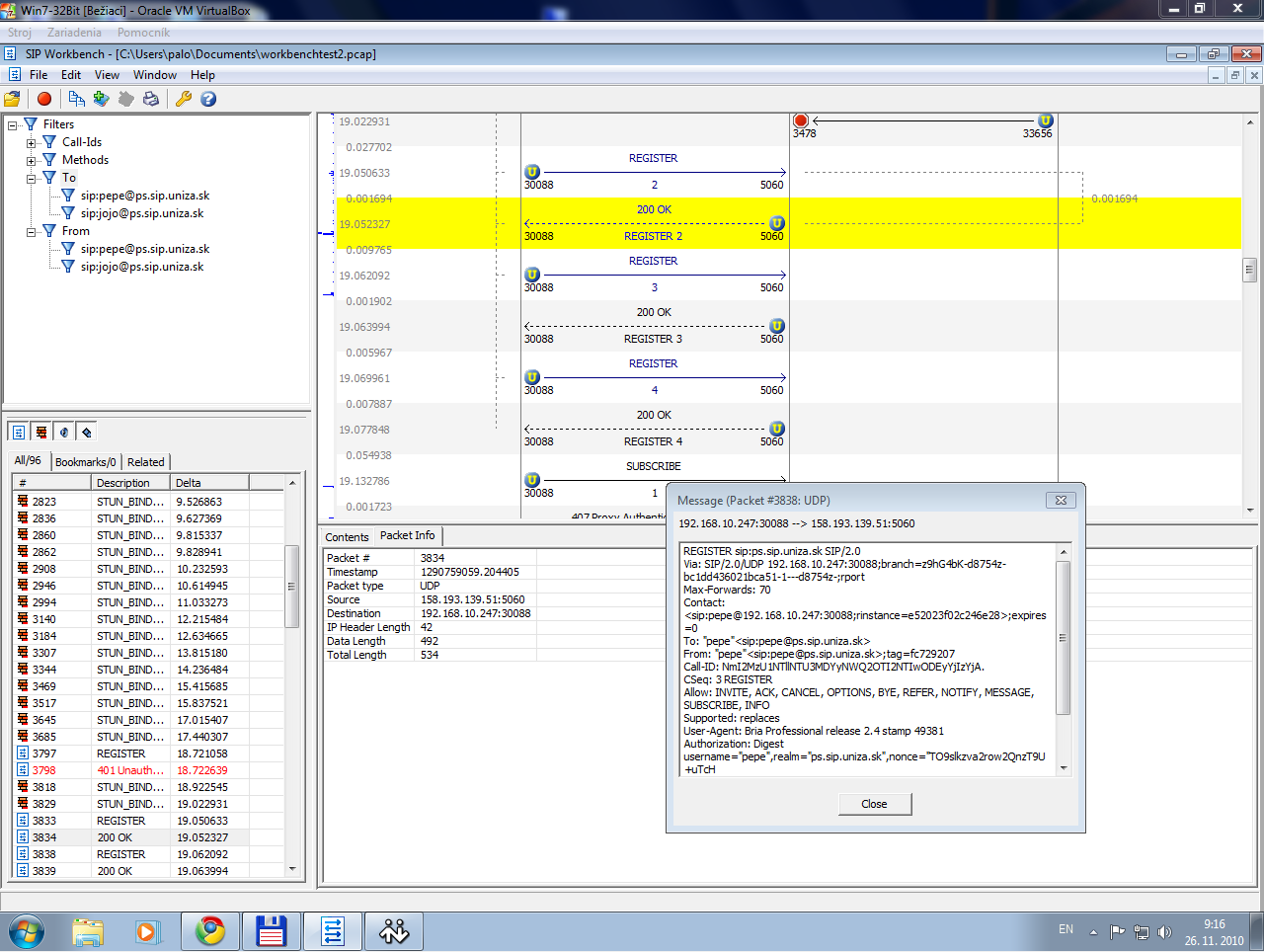Open the Window menu

pyautogui.click(x=155, y=75)
